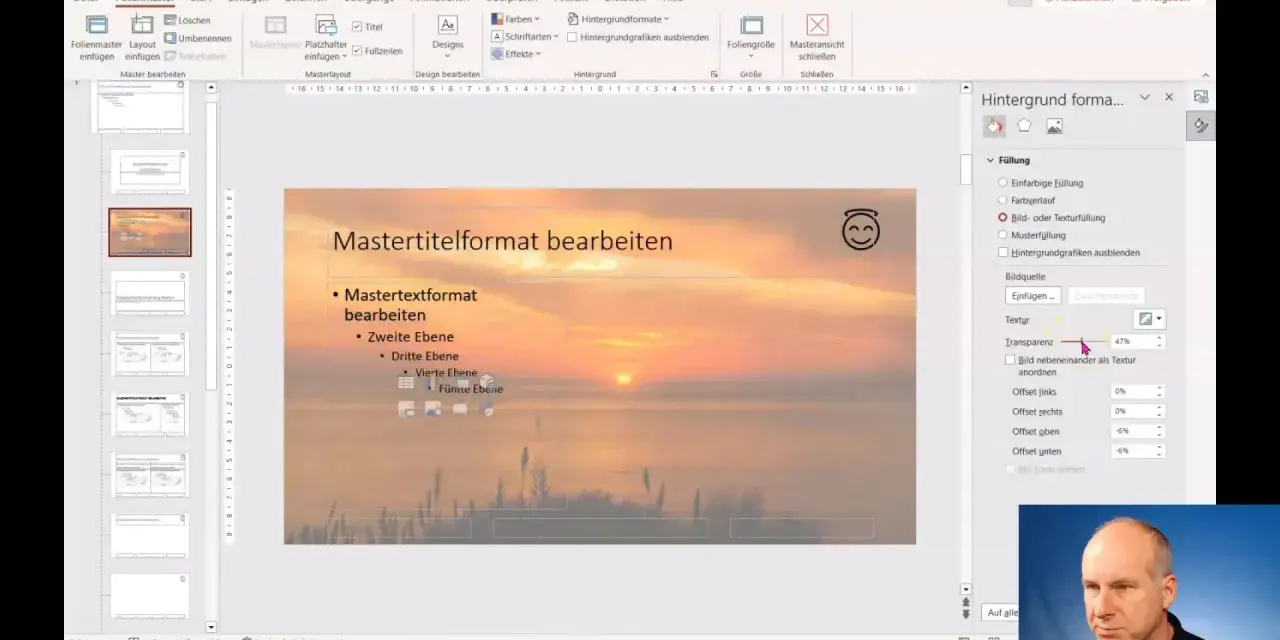Open the Effekte pentagon icon in pane
The height and width of the screenshot is (640, 1280).
click(1024, 126)
